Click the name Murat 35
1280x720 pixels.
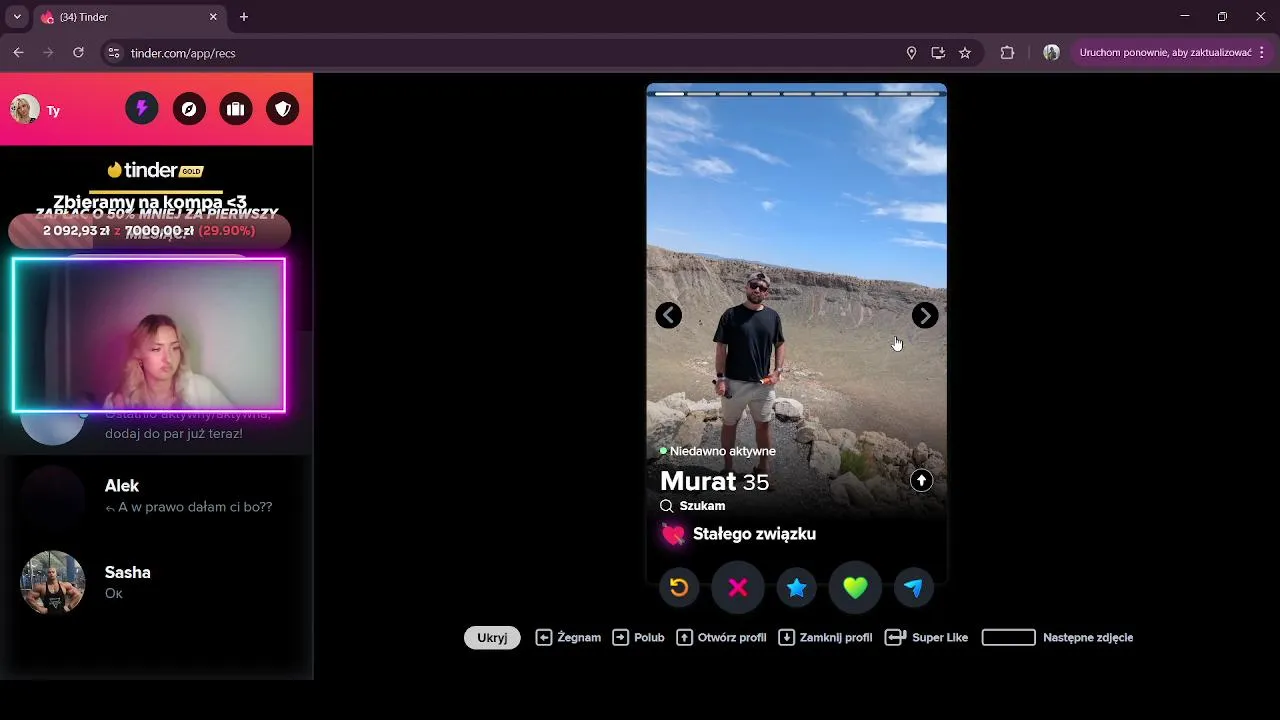click(x=714, y=481)
